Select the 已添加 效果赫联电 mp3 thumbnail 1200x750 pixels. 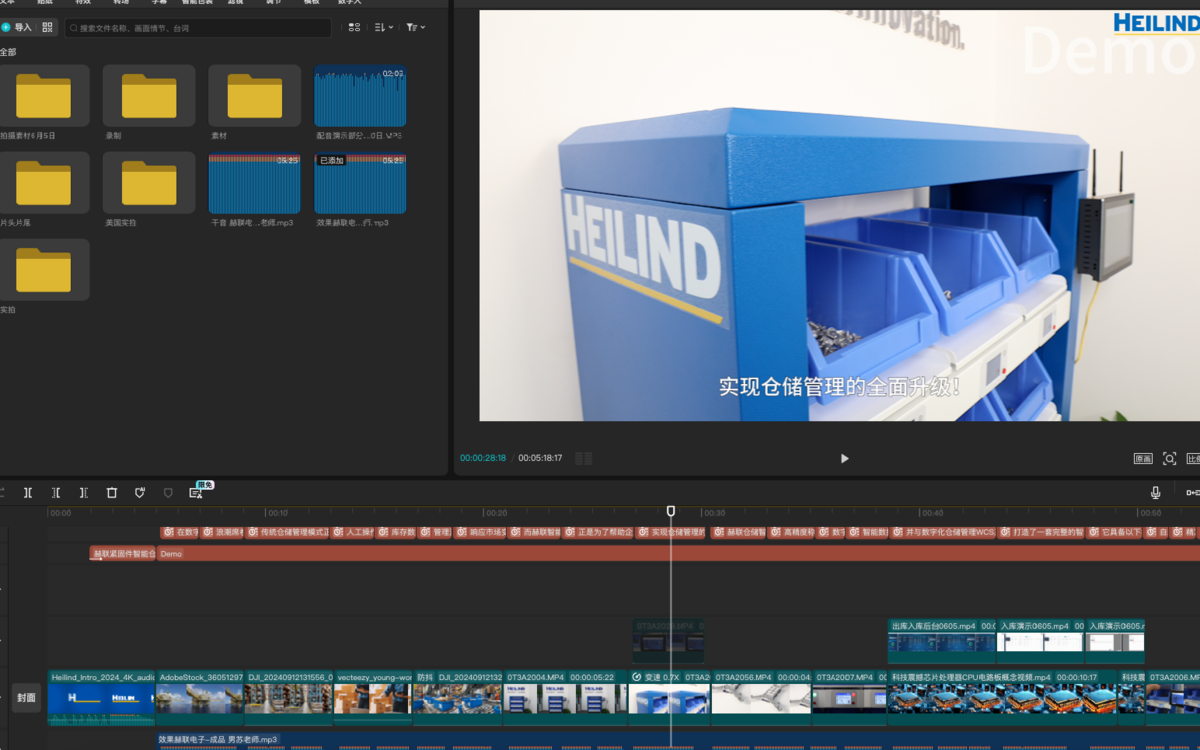tap(360, 183)
